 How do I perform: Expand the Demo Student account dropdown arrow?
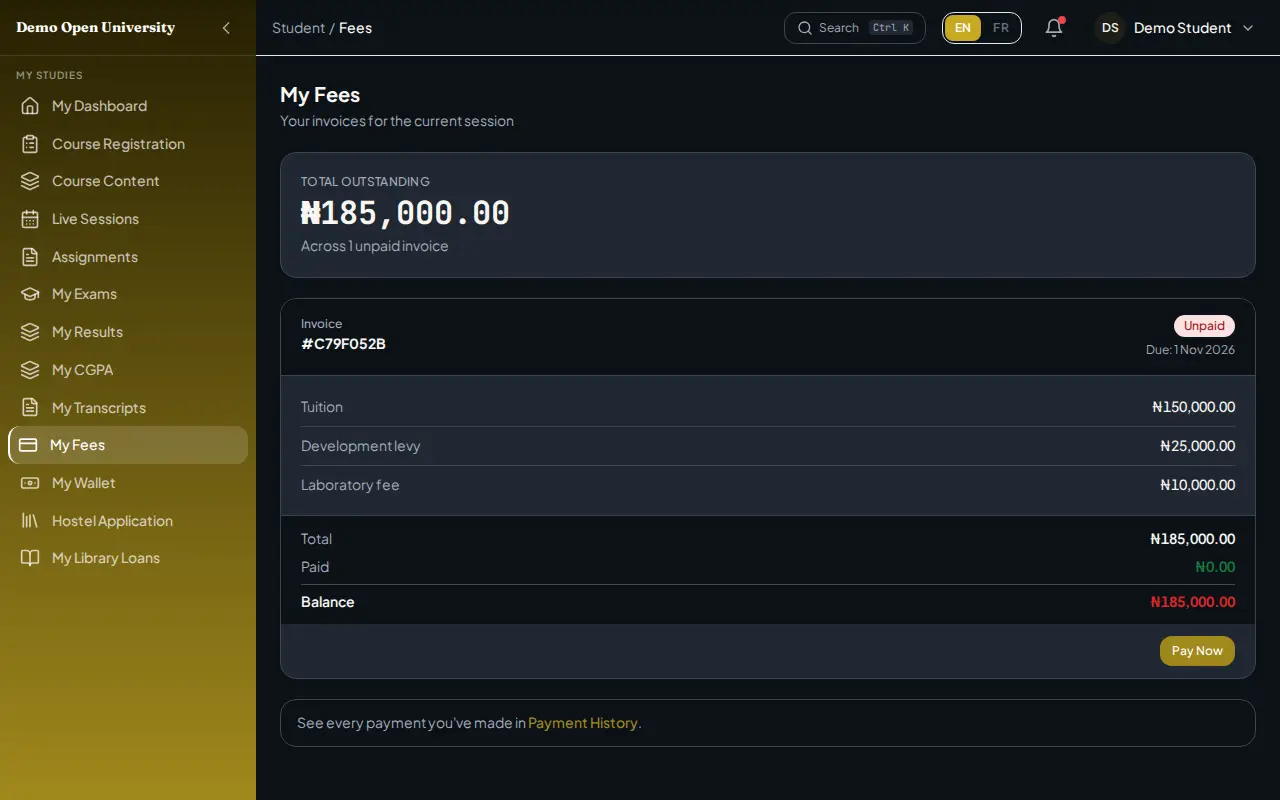pos(1248,28)
